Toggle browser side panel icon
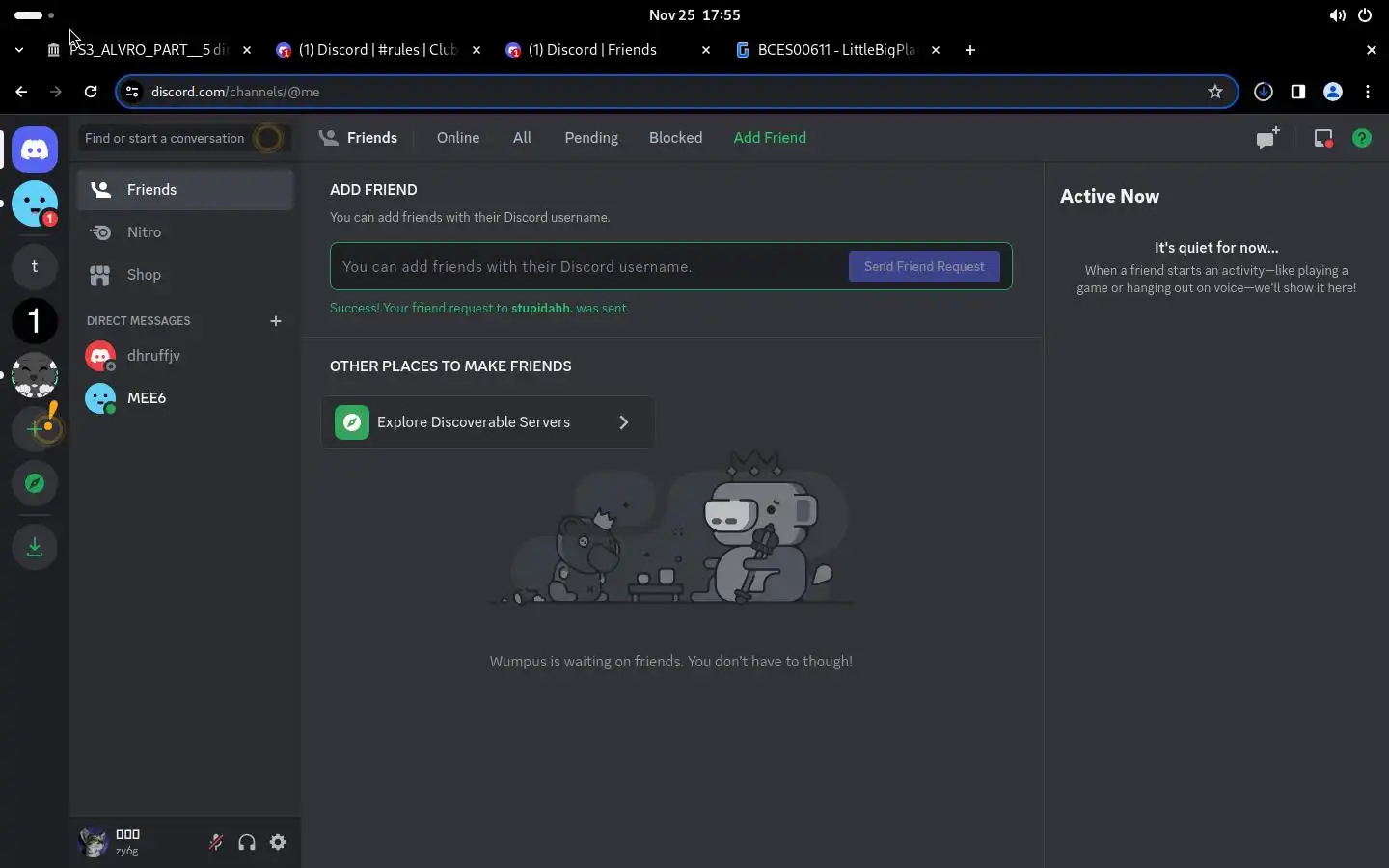 point(1298,92)
